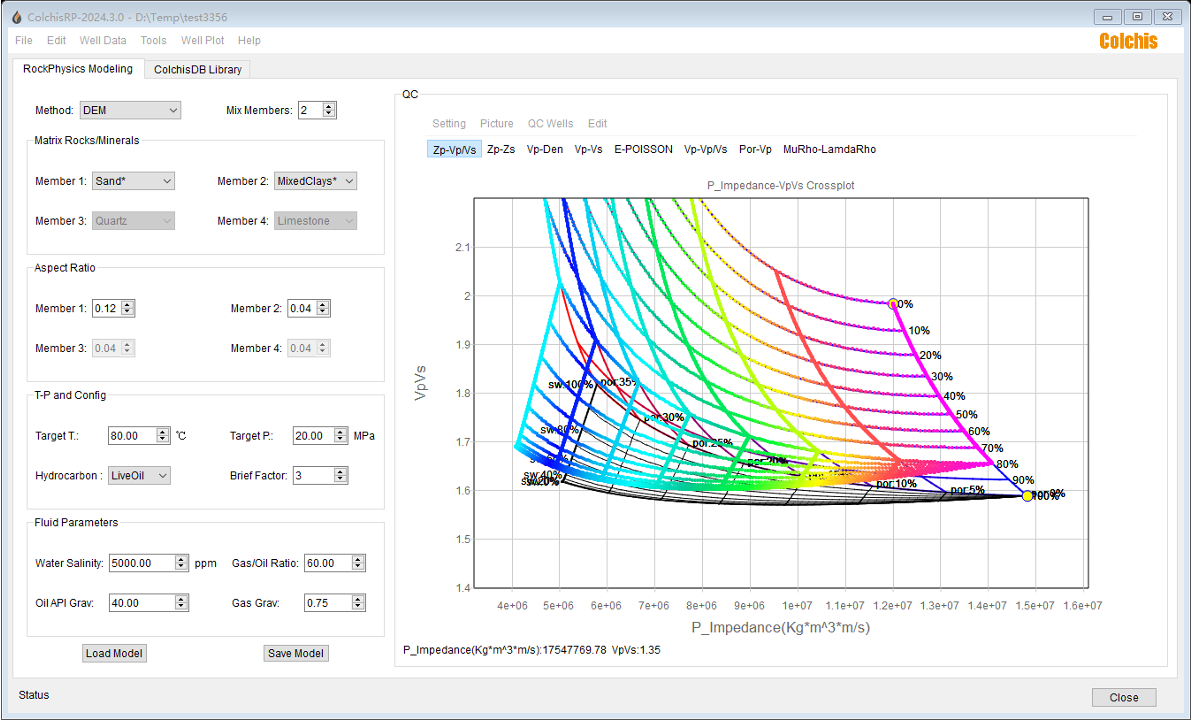The image size is (1192, 720).
Task: Decrease Target T. temperature stepper
Action: click(x=163, y=439)
